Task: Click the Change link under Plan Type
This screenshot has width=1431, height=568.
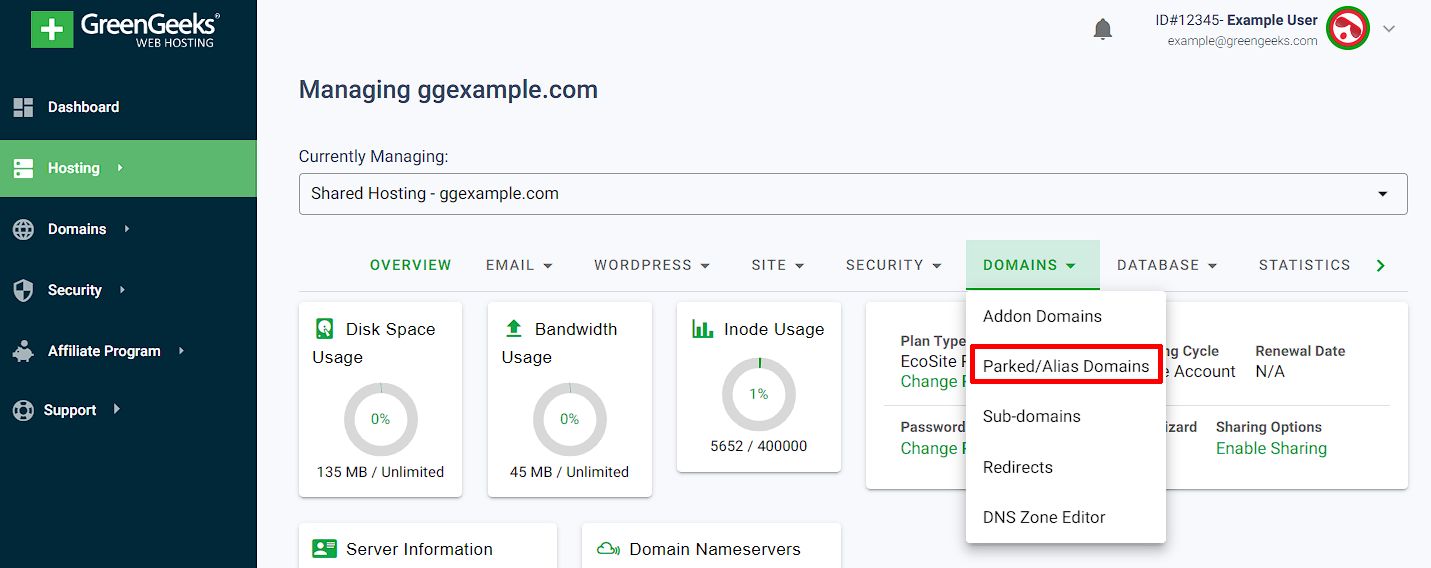Action: pos(931,381)
